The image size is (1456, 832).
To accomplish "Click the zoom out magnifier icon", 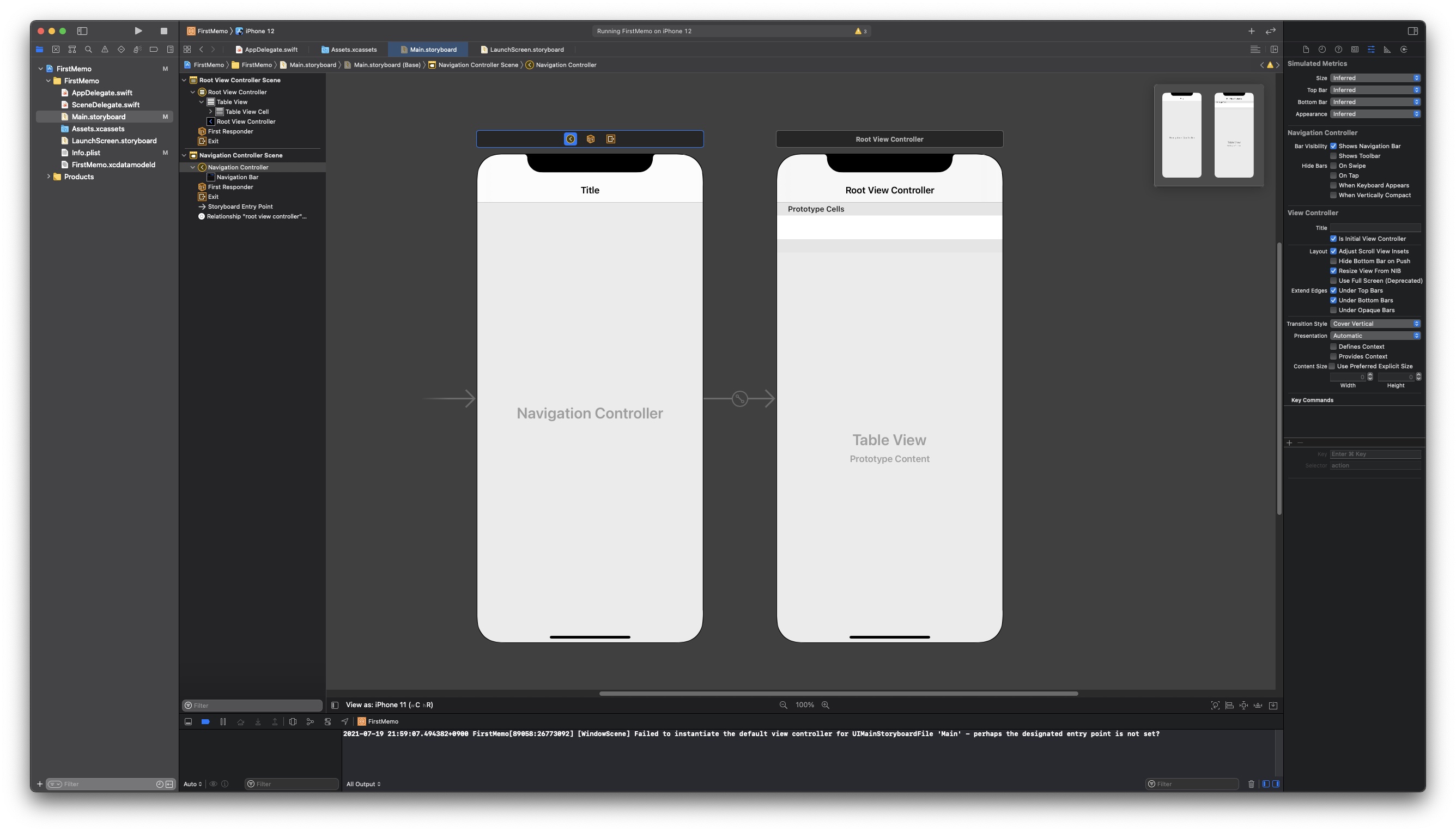I will [x=784, y=705].
